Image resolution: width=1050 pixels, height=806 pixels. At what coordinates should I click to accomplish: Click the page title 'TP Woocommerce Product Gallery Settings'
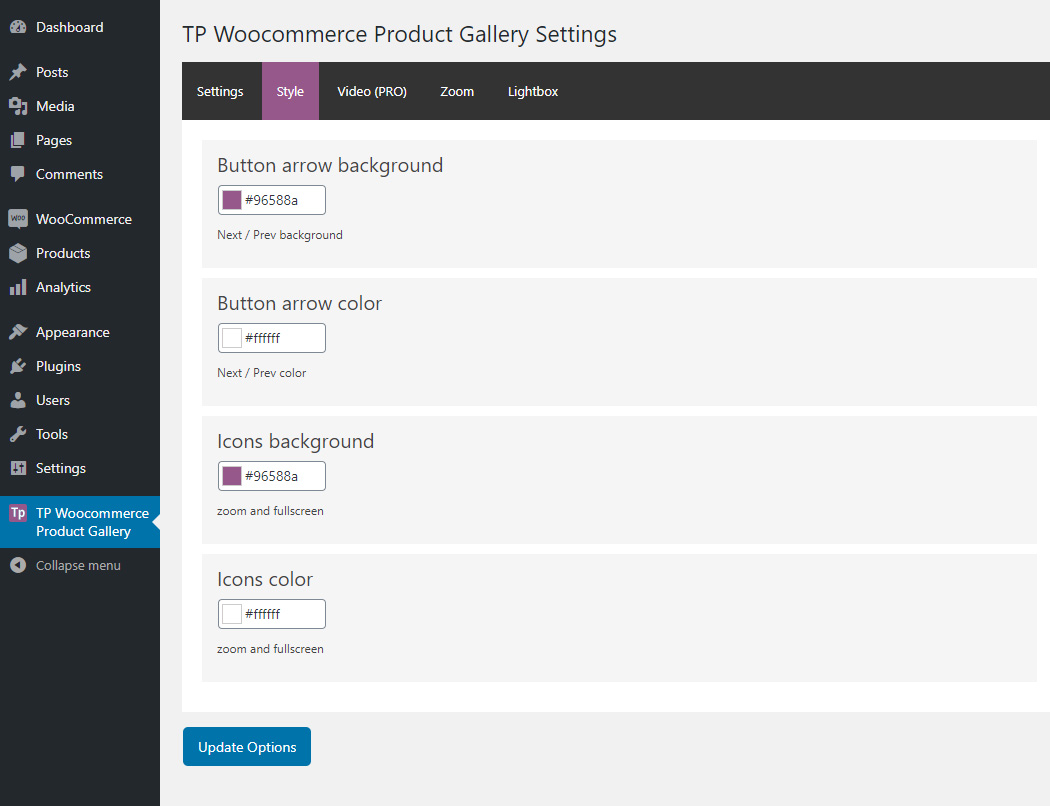[400, 34]
